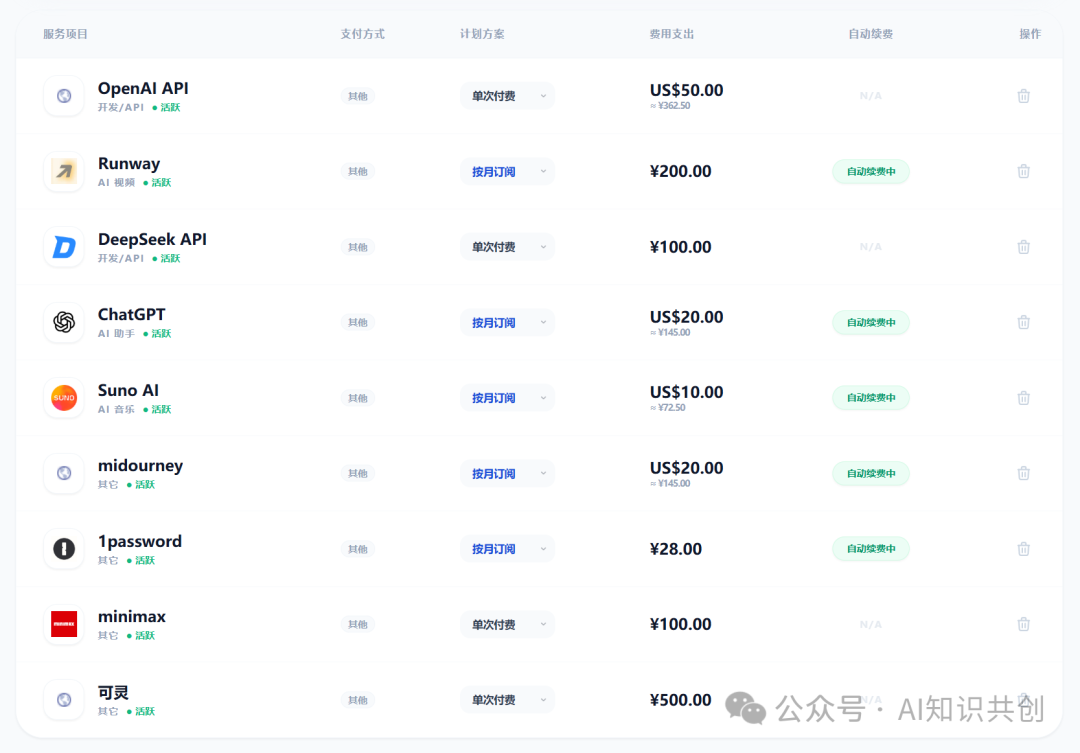Click the Suno AI orange logo
This screenshot has width=1080, height=753.
tap(64, 398)
